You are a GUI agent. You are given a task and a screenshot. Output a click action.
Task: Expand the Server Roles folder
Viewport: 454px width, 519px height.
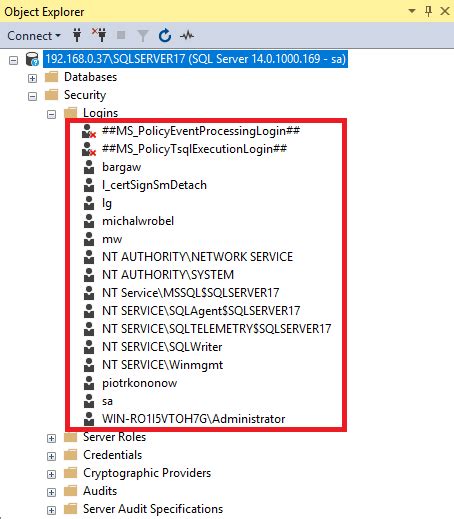[x=51, y=438]
